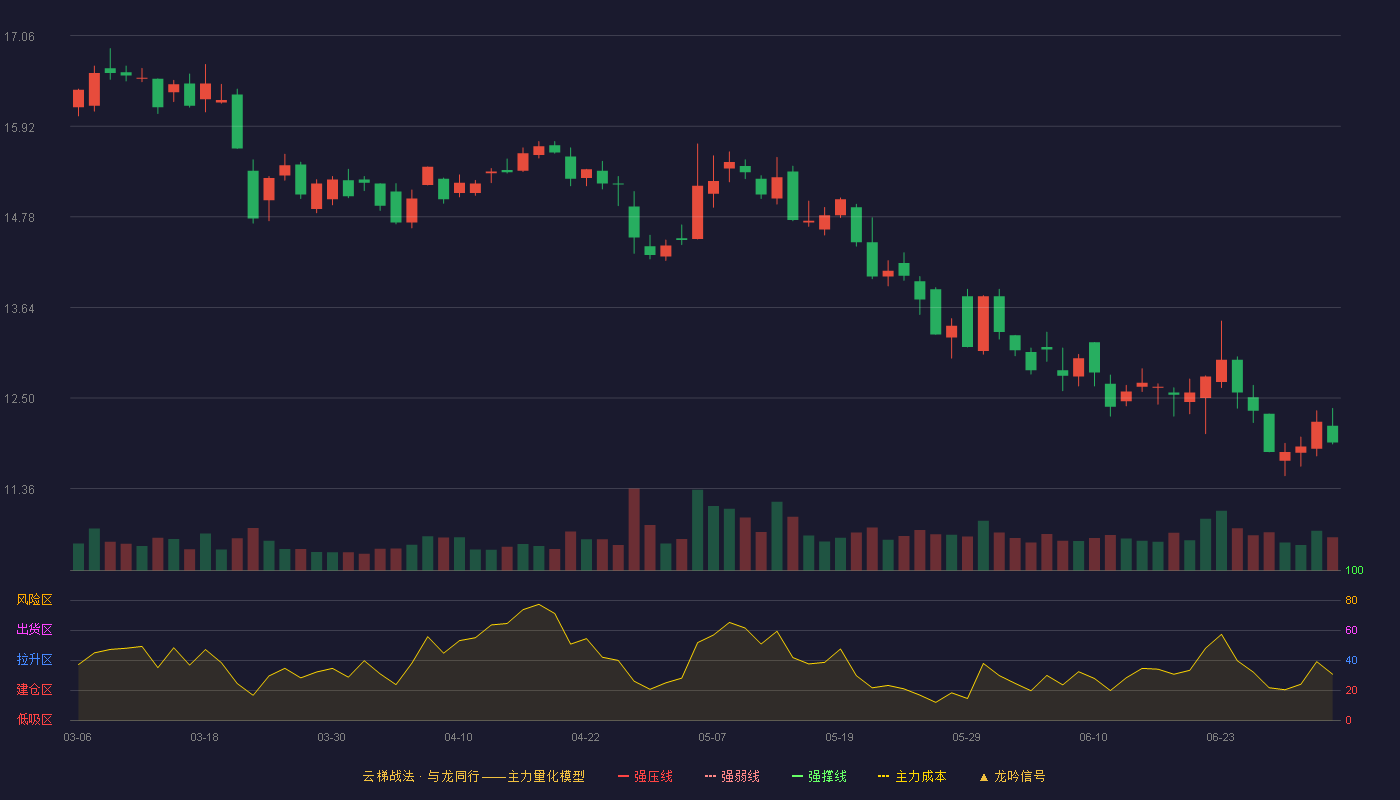Screen dimensions: 1400x800
Task: Click the green 强撑线 legend line marker
Action: point(797,776)
